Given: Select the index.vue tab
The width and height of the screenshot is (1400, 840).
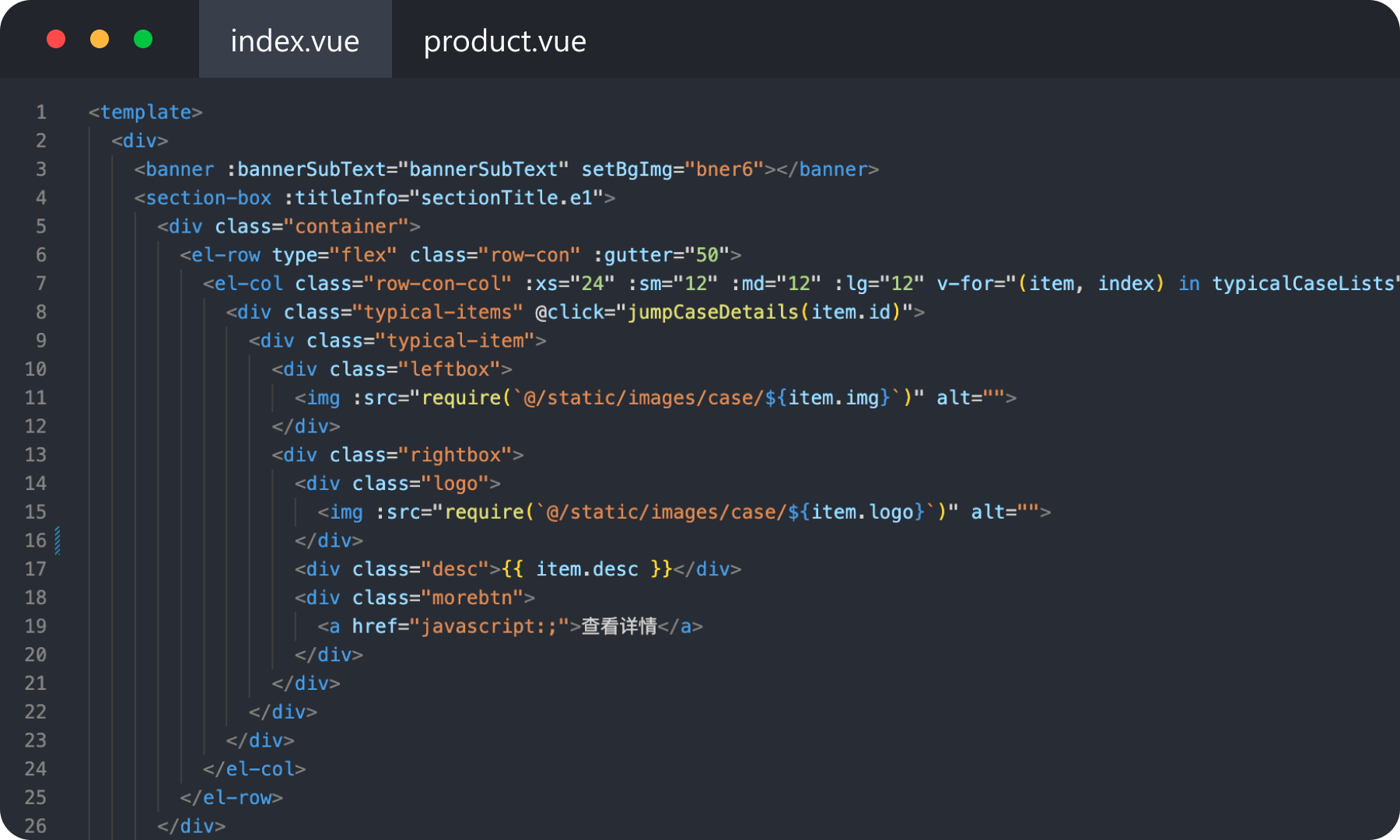Looking at the screenshot, I should [x=294, y=40].
